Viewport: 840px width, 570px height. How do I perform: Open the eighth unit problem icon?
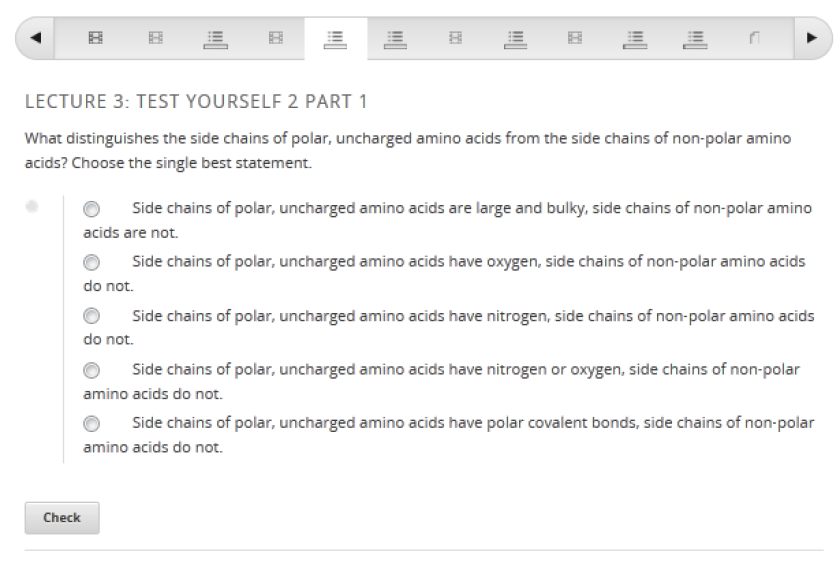pyautogui.click(x=515, y=39)
